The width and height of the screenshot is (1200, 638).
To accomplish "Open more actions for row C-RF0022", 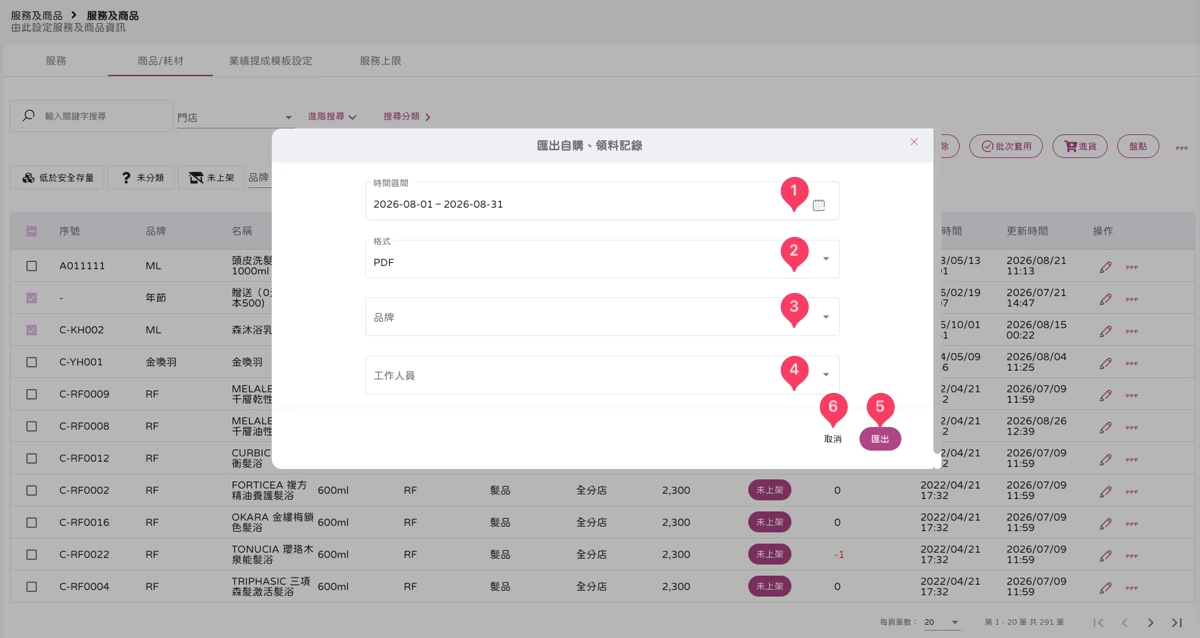I will pos(1132,555).
